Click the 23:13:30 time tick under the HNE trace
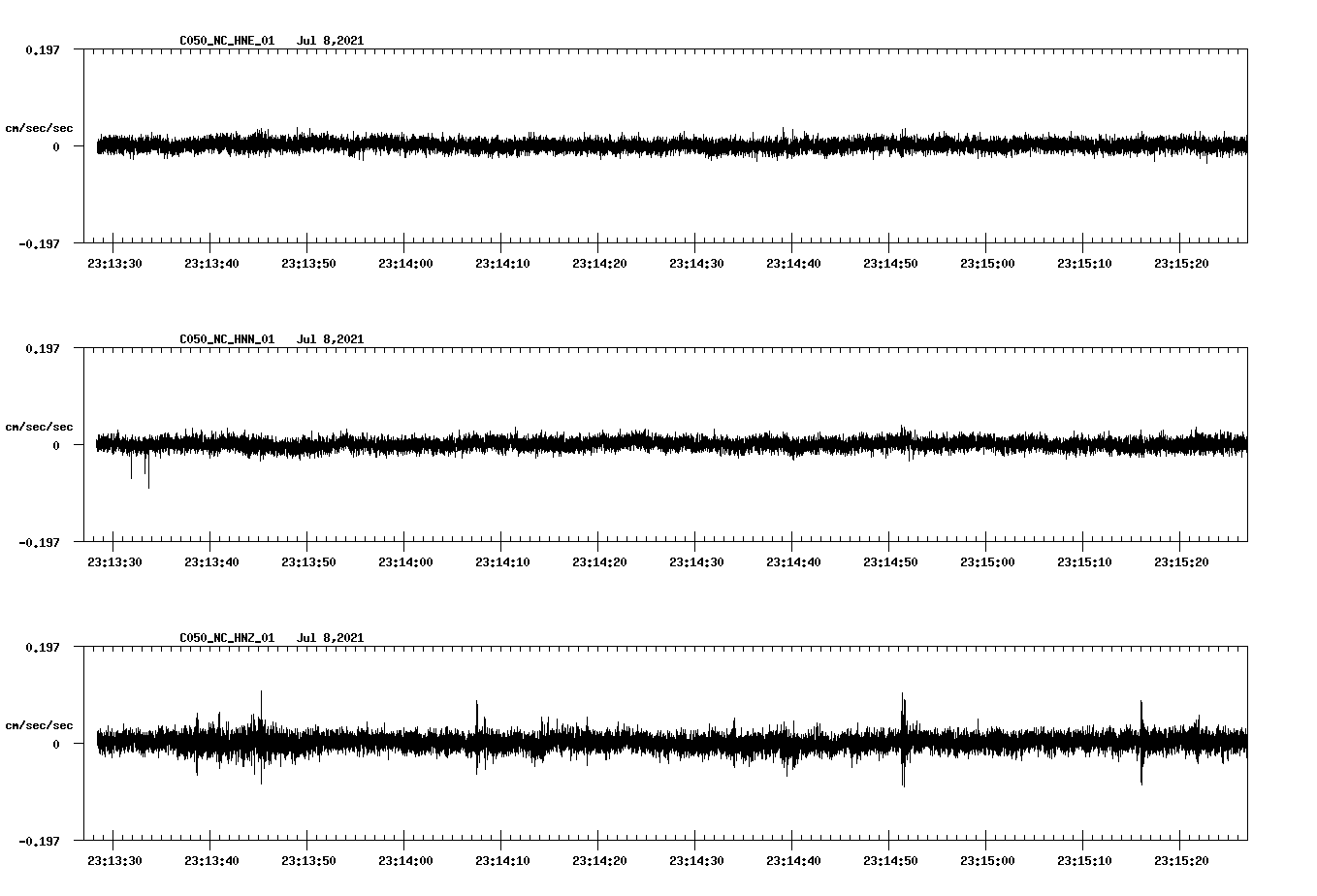Viewport: 1317px width, 896px height. 114,261
